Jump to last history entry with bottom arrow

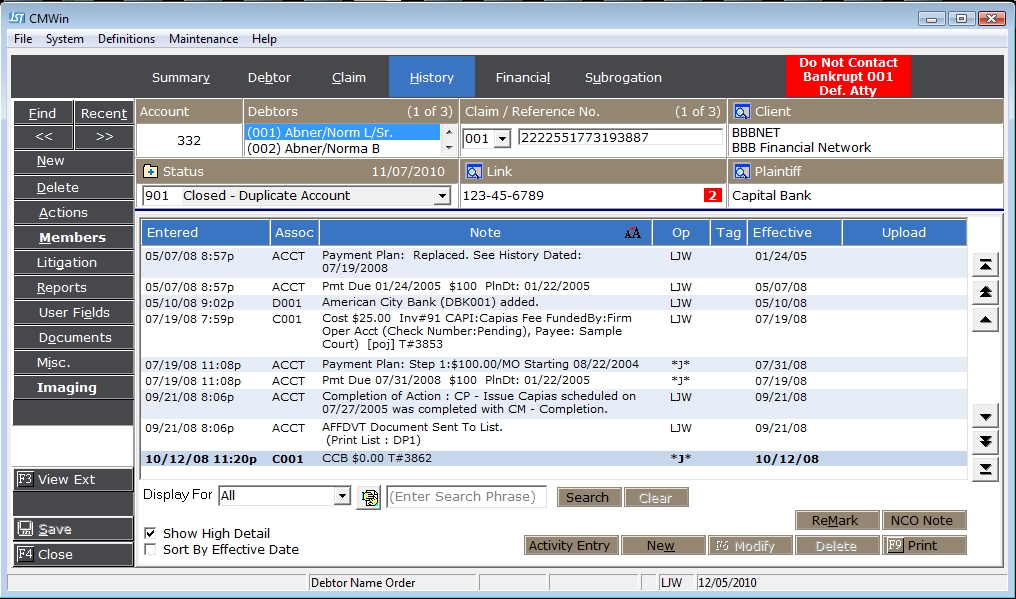986,469
